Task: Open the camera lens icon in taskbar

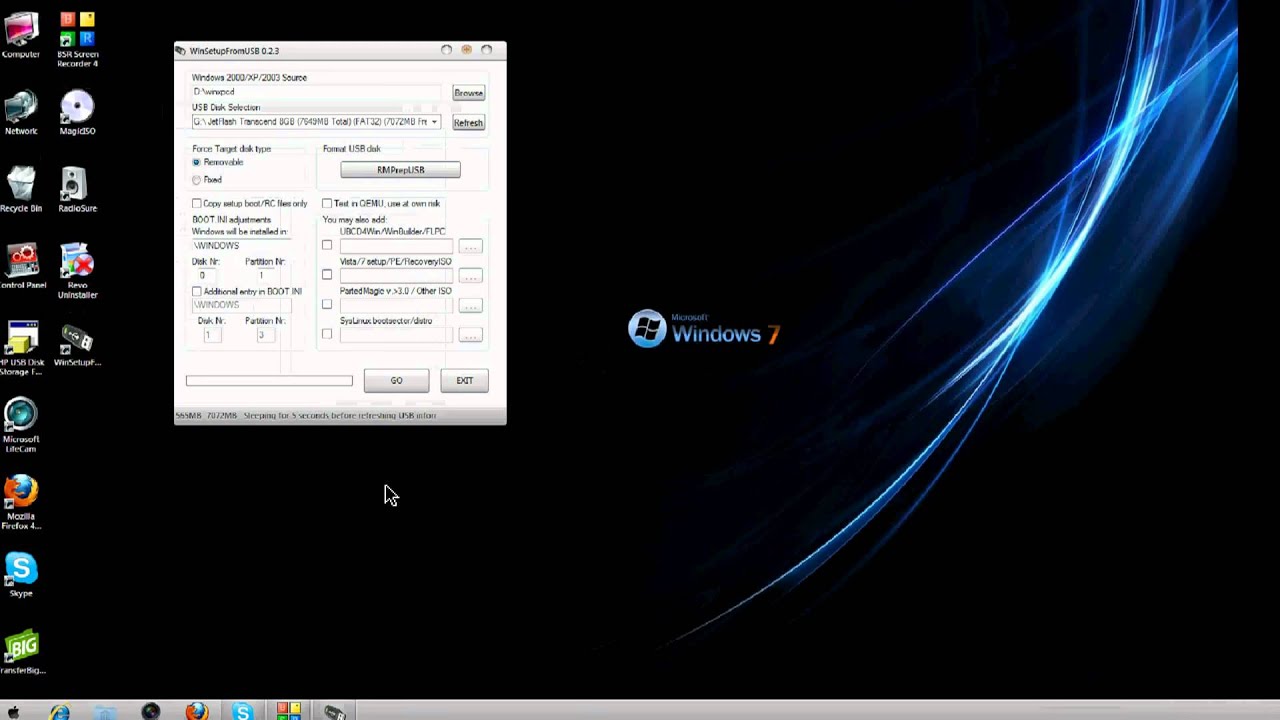Action: [x=151, y=711]
